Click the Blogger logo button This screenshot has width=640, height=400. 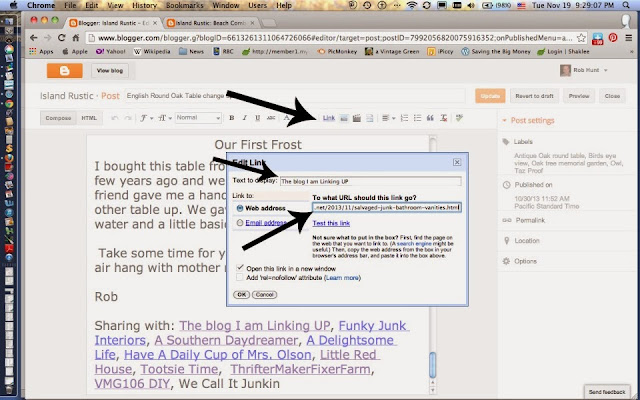pos(64,71)
